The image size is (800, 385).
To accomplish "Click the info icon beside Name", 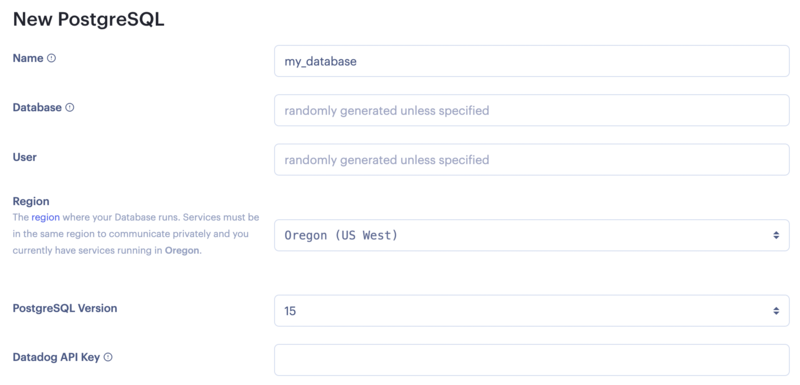I will point(52,58).
